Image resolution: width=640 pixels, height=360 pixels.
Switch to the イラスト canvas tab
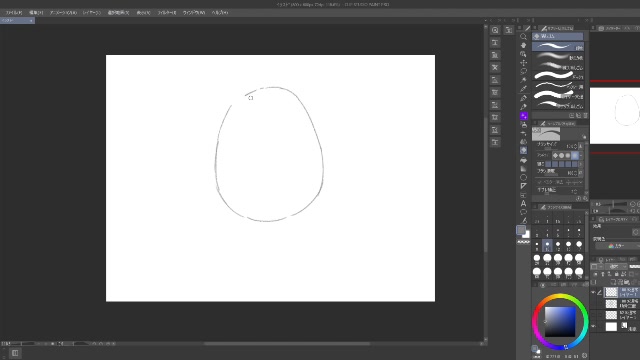click(x=17, y=20)
